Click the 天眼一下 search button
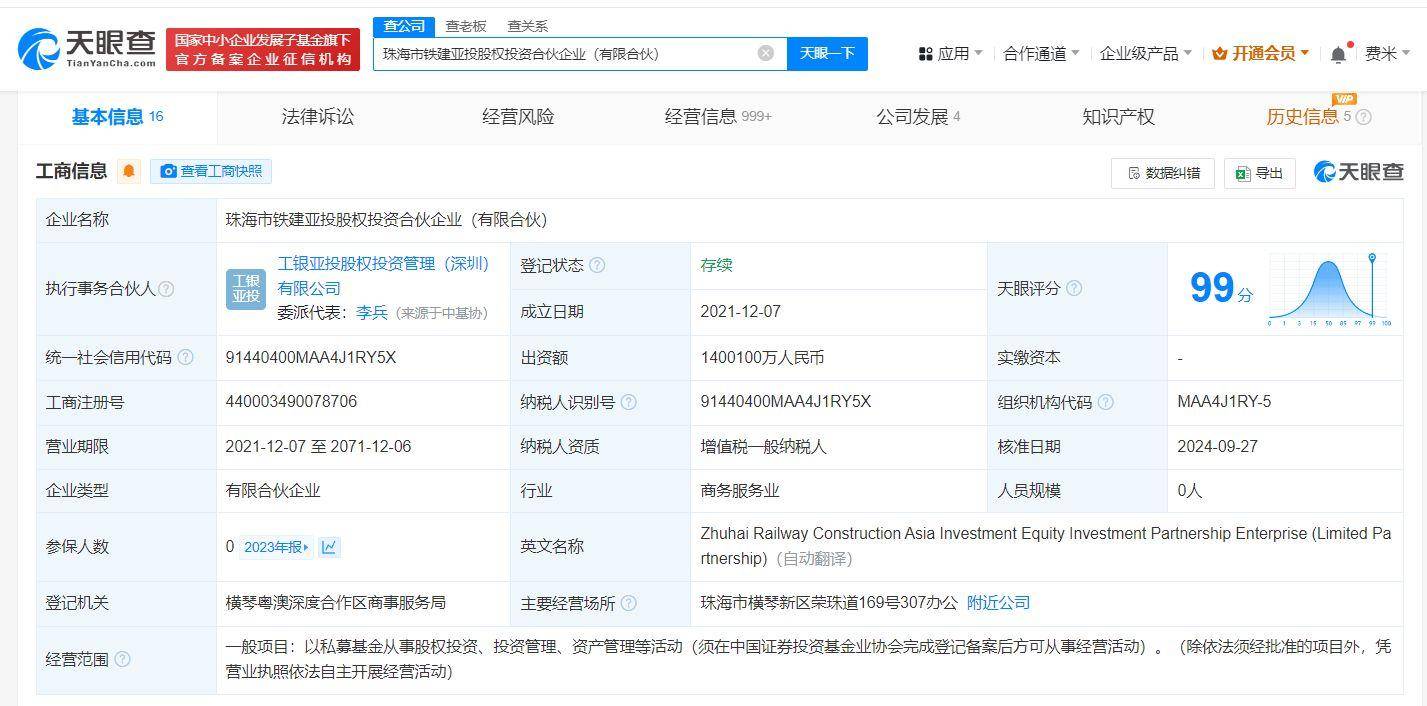 click(827, 53)
